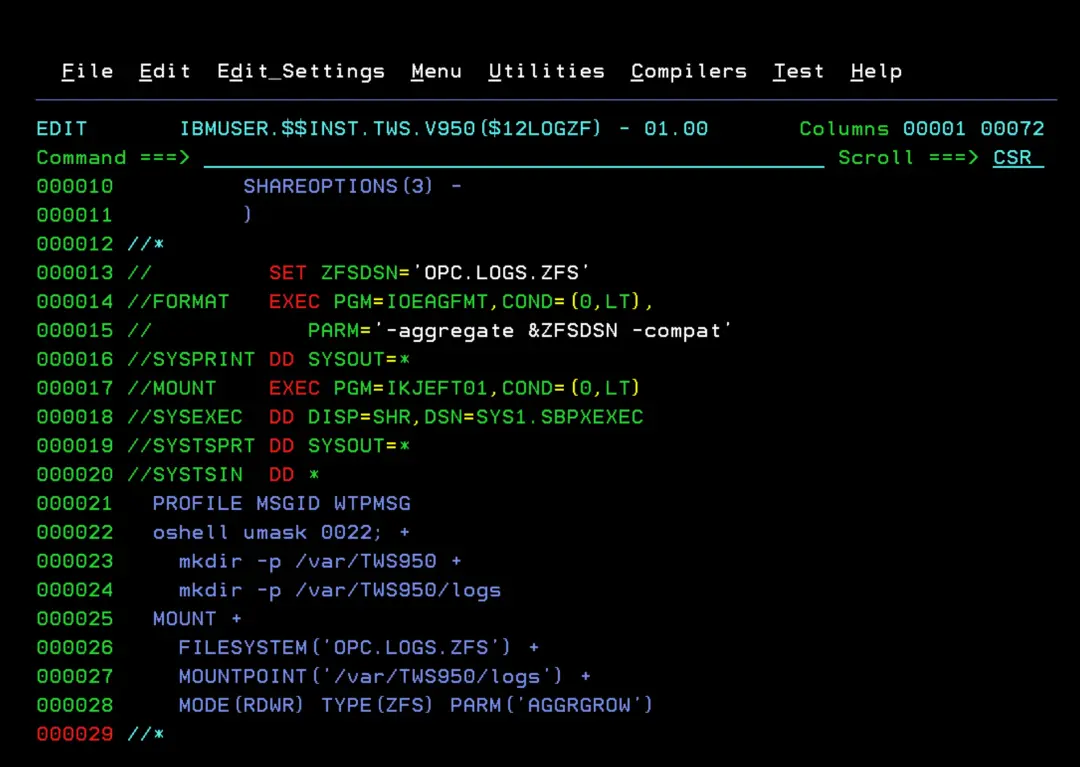Click MOUNTPOINT('/var/TWS950/logs') text

point(371,677)
